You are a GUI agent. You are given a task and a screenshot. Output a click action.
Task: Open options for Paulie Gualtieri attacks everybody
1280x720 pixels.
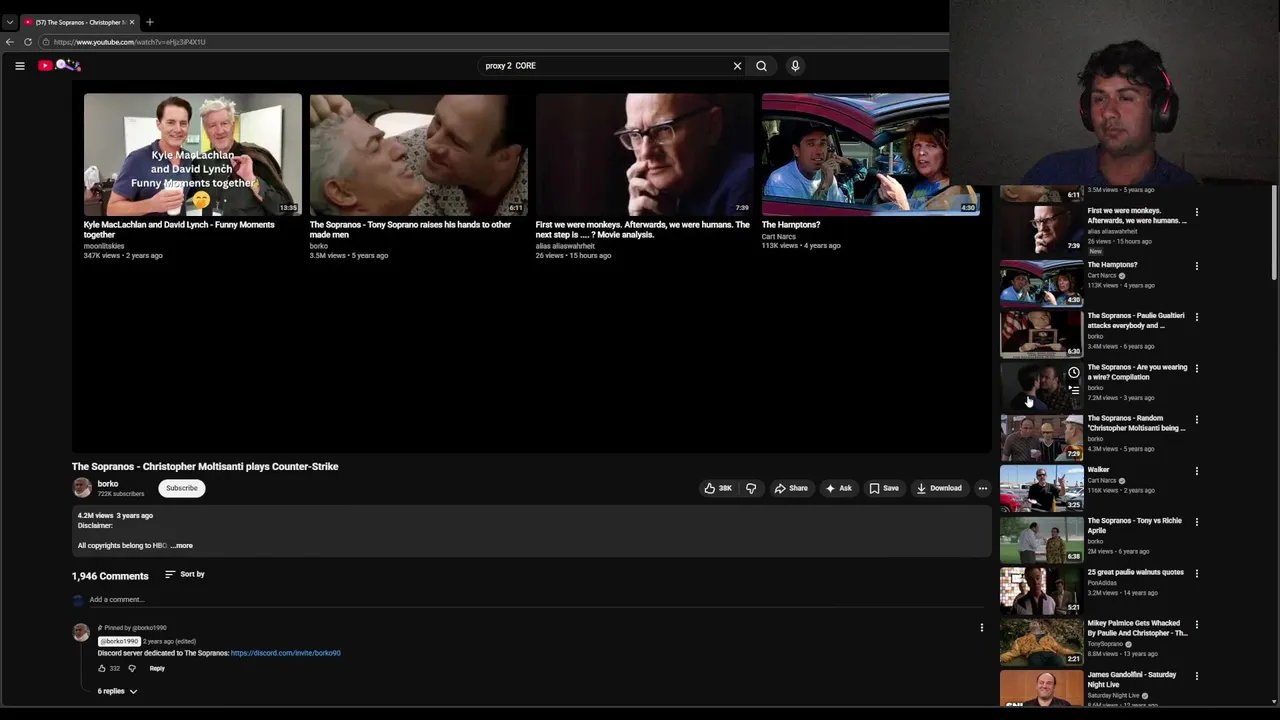(x=1197, y=317)
